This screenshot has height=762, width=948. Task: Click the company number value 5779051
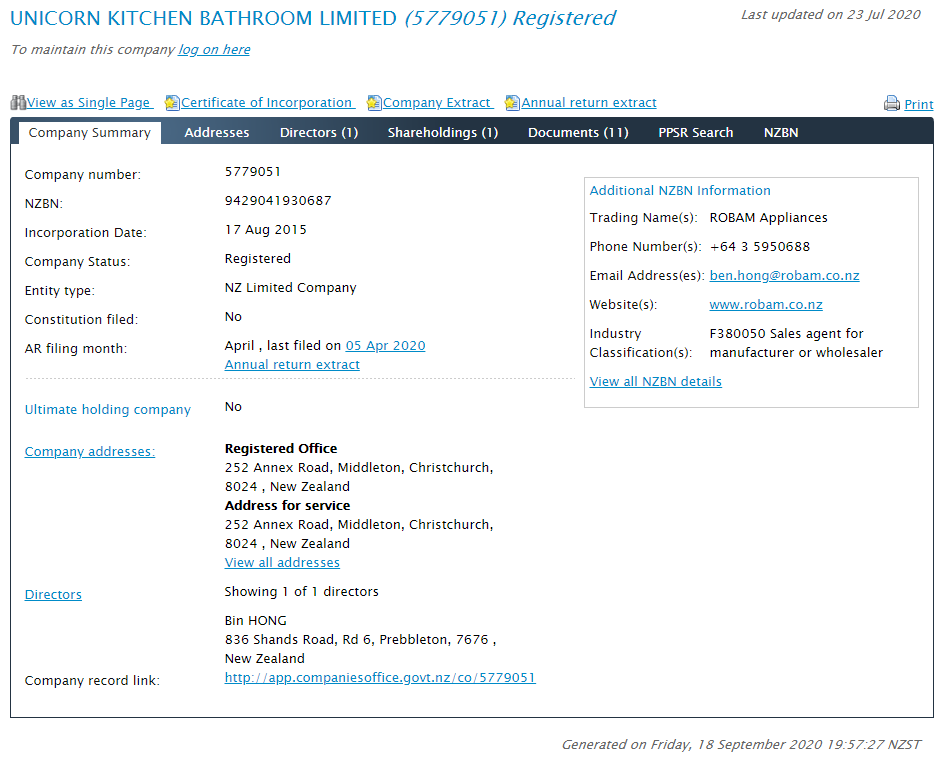[253, 172]
